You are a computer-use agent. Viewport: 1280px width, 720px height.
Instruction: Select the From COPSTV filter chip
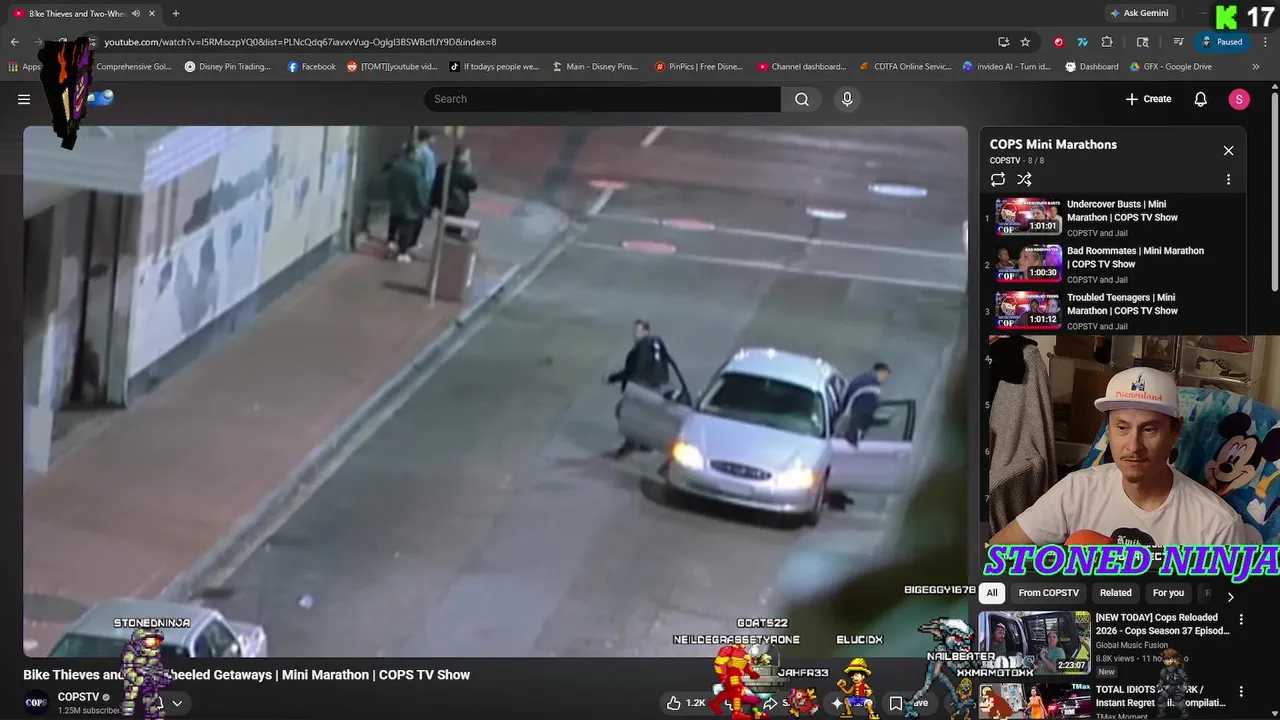click(1048, 593)
